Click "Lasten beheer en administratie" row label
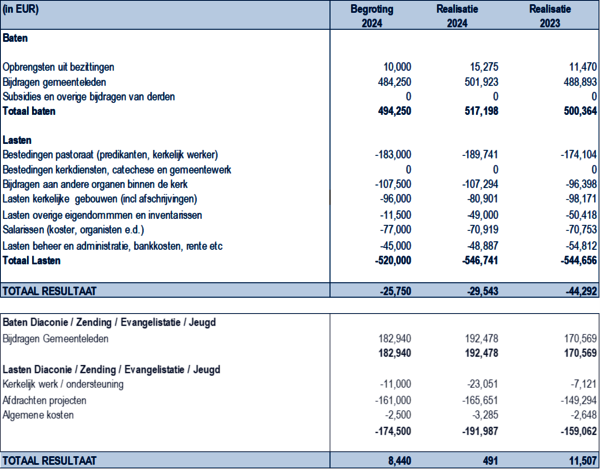The height and width of the screenshot is (469, 600). (x=113, y=246)
